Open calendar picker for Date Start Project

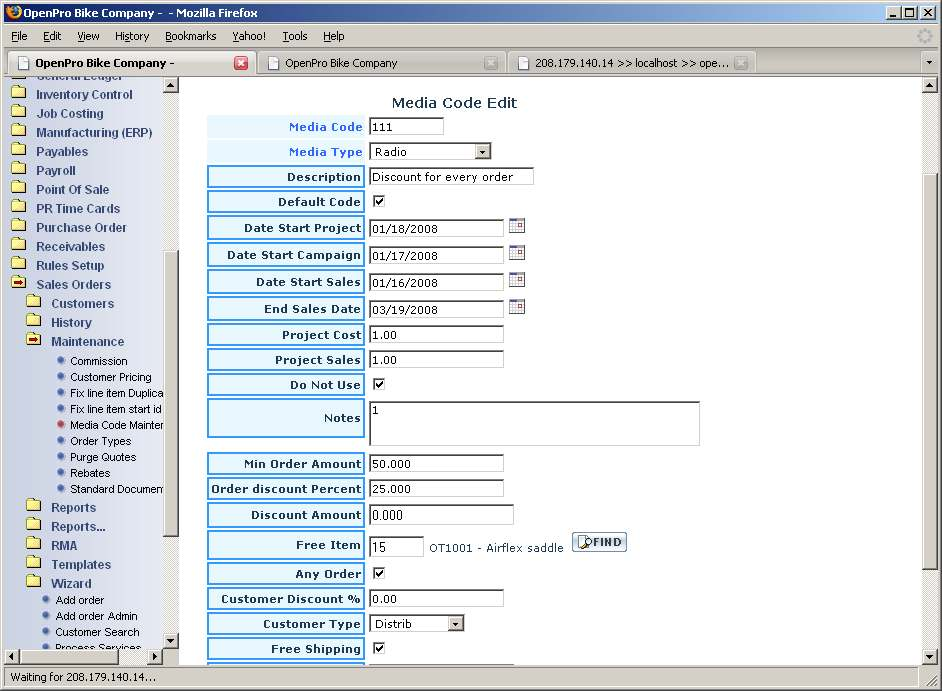tap(517, 226)
